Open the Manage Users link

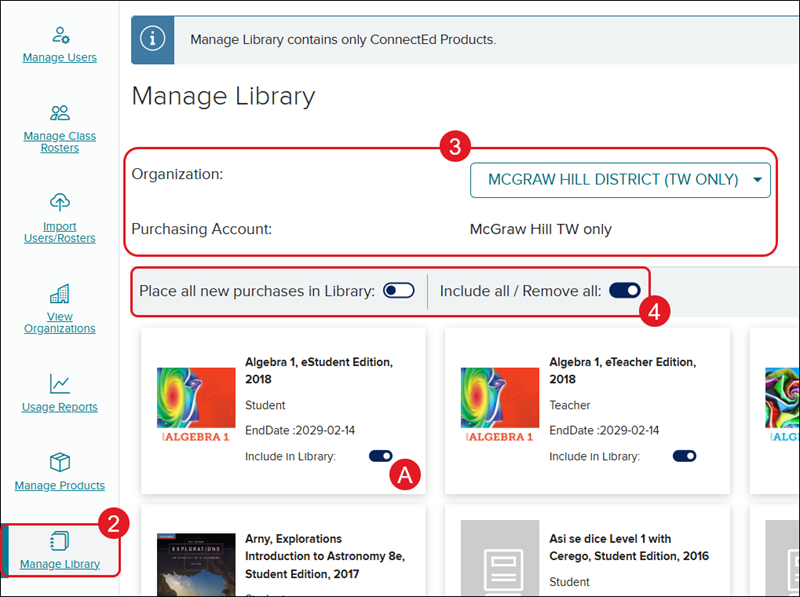click(60, 58)
